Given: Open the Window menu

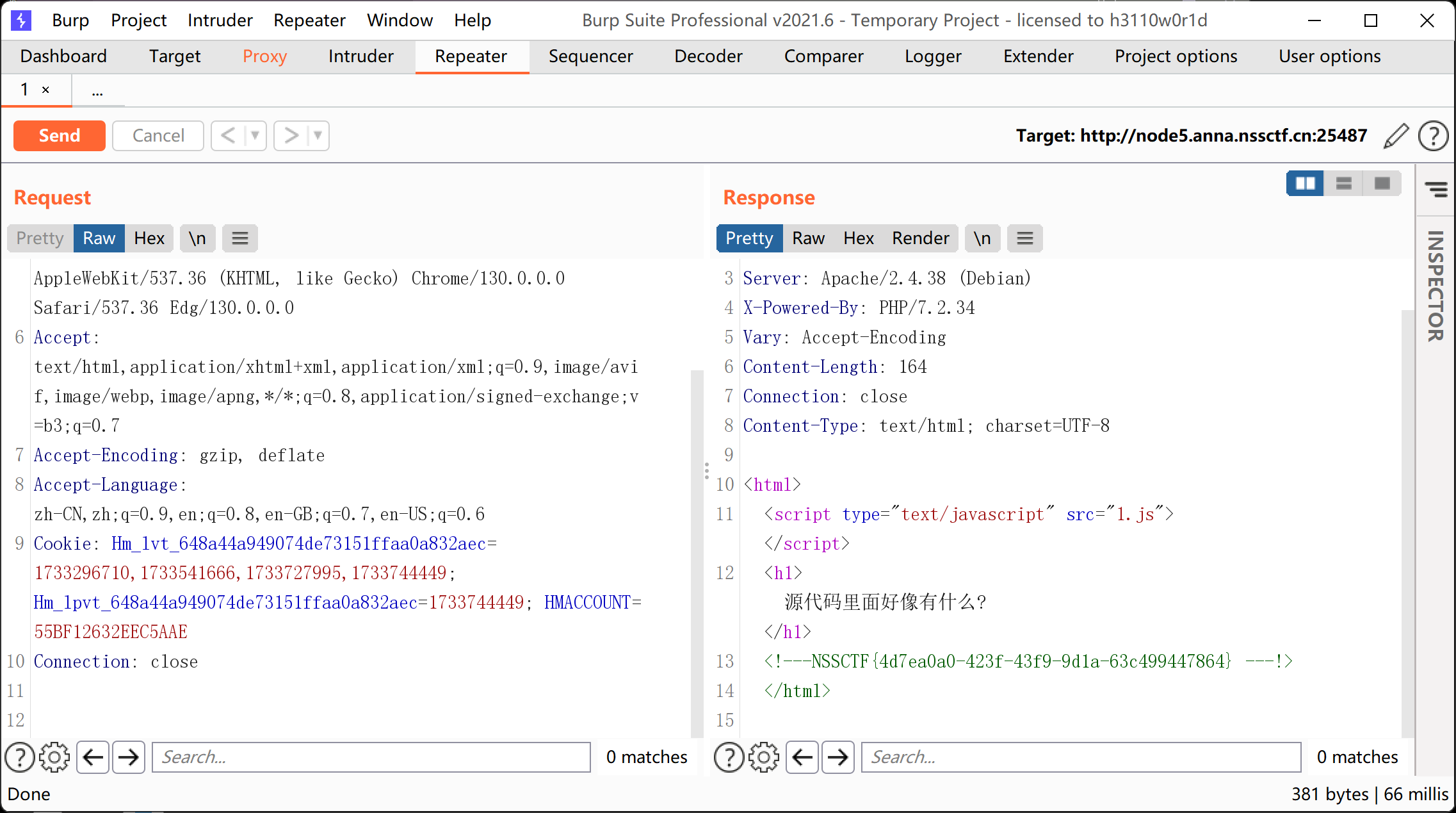Looking at the screenshot, I should click(400, 21).
